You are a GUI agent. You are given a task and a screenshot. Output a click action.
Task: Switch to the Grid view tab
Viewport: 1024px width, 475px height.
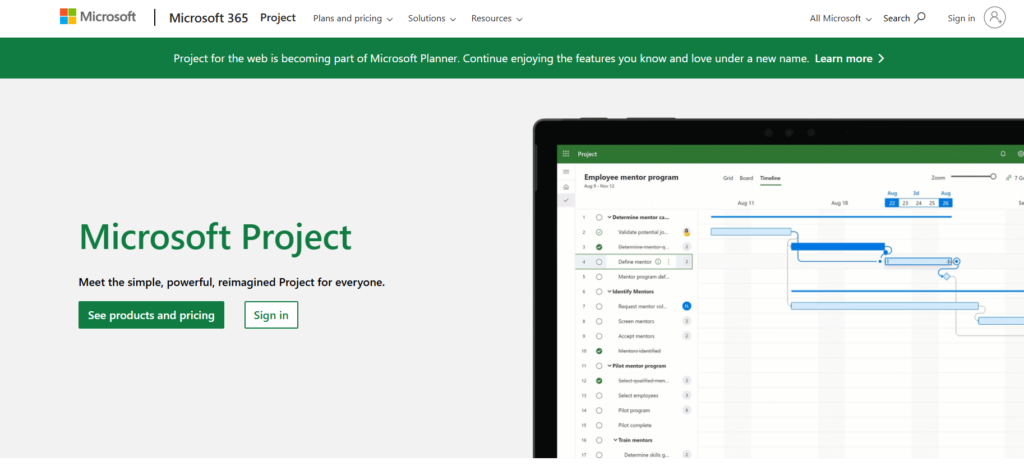tap(728, 178)
